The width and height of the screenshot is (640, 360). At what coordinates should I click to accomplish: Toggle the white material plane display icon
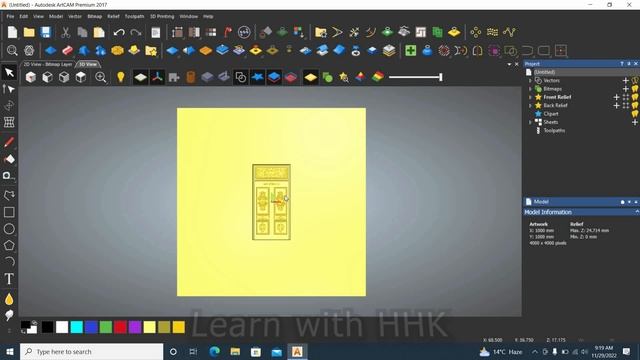tap(140, 77)
